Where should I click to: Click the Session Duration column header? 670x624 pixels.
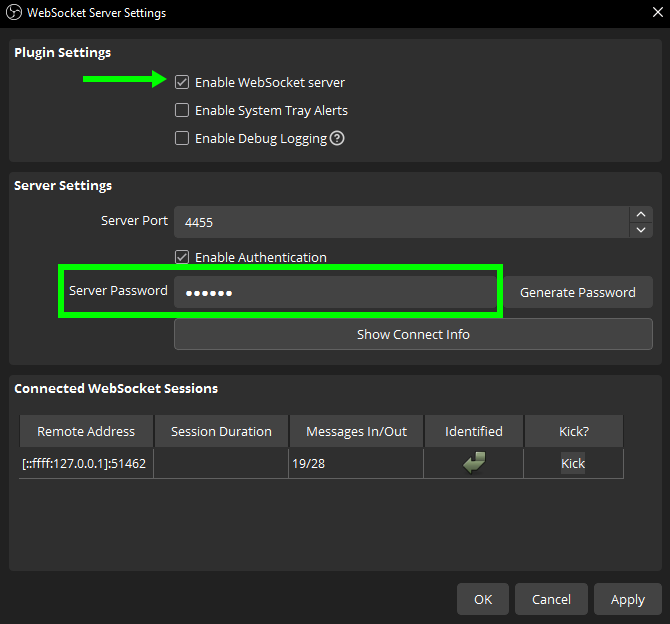(221, 431)
